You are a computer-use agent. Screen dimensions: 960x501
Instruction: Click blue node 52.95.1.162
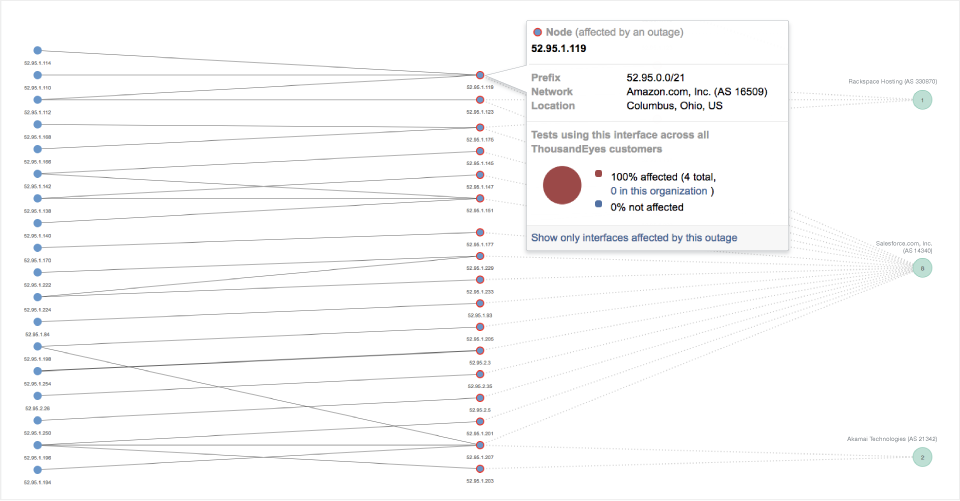(x=37, y=173)
